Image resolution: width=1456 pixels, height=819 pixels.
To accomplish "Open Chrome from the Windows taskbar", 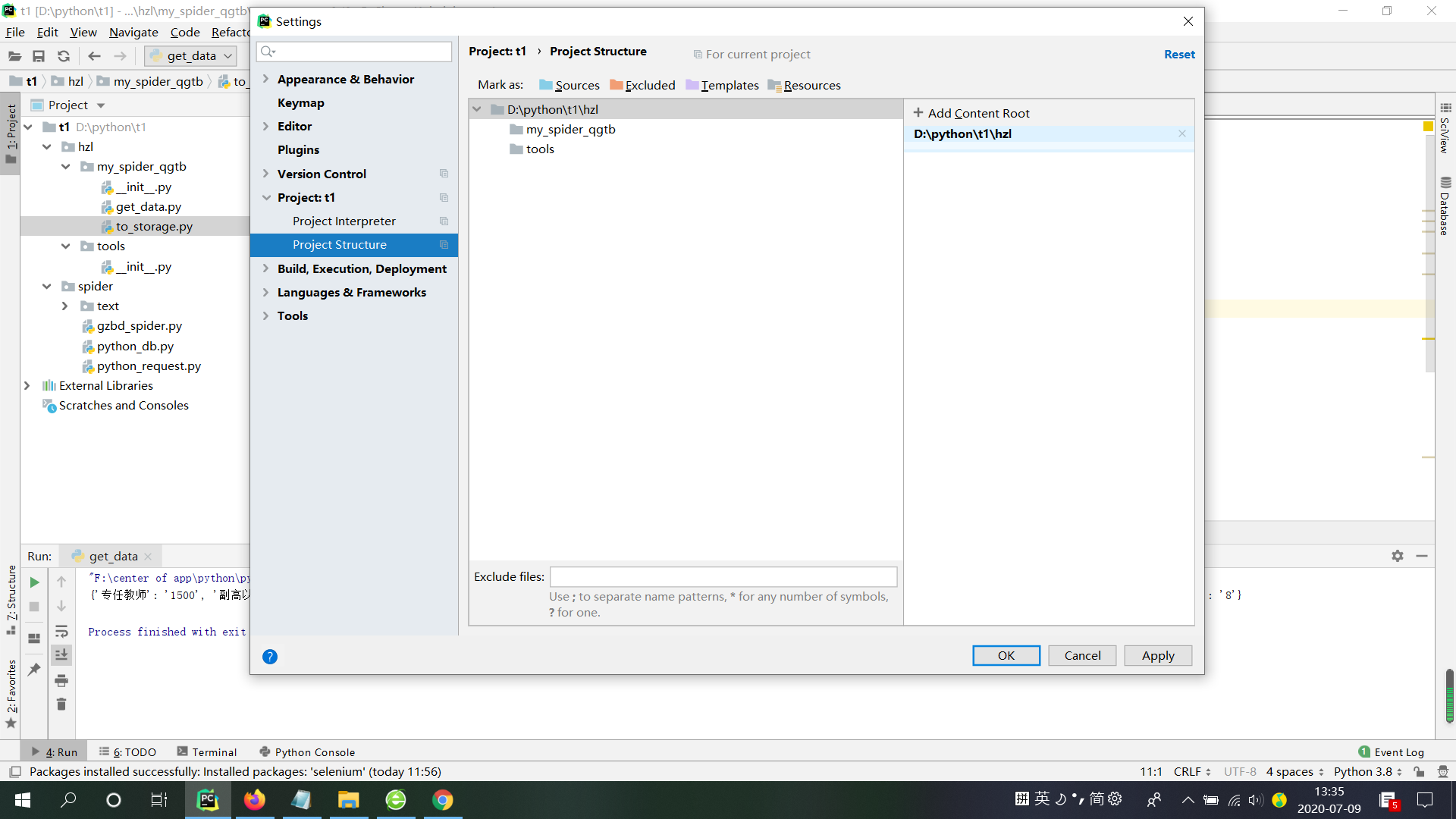I will point(442,800).
